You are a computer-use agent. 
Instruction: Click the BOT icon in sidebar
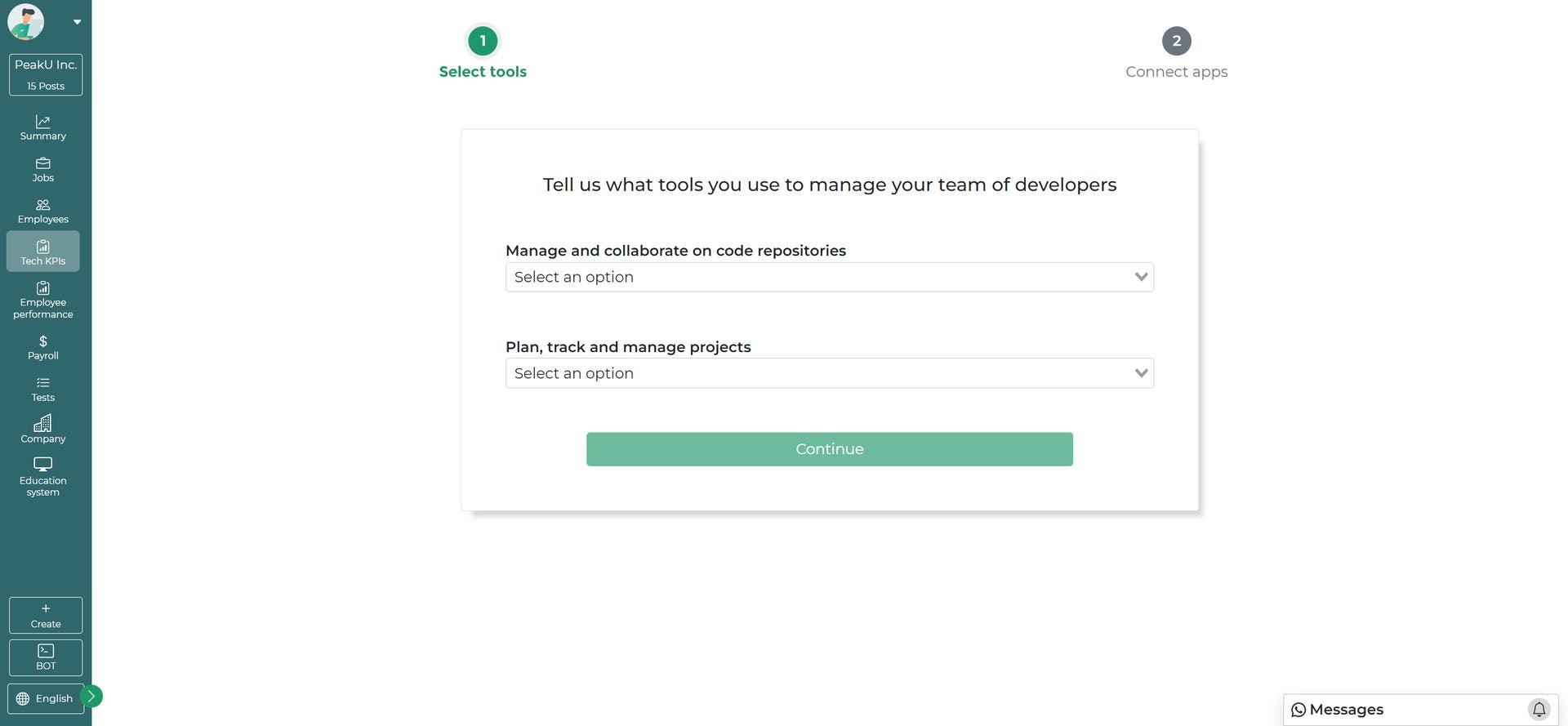45,657
